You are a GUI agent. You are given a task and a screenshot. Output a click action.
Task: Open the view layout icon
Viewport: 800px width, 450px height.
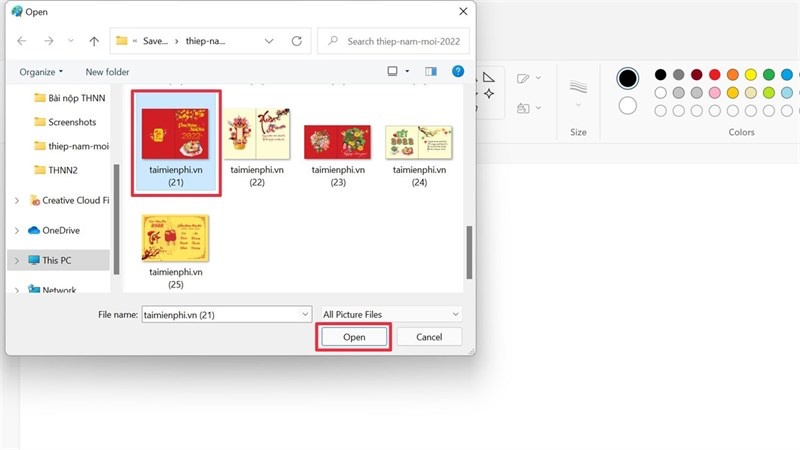point(392,71)
